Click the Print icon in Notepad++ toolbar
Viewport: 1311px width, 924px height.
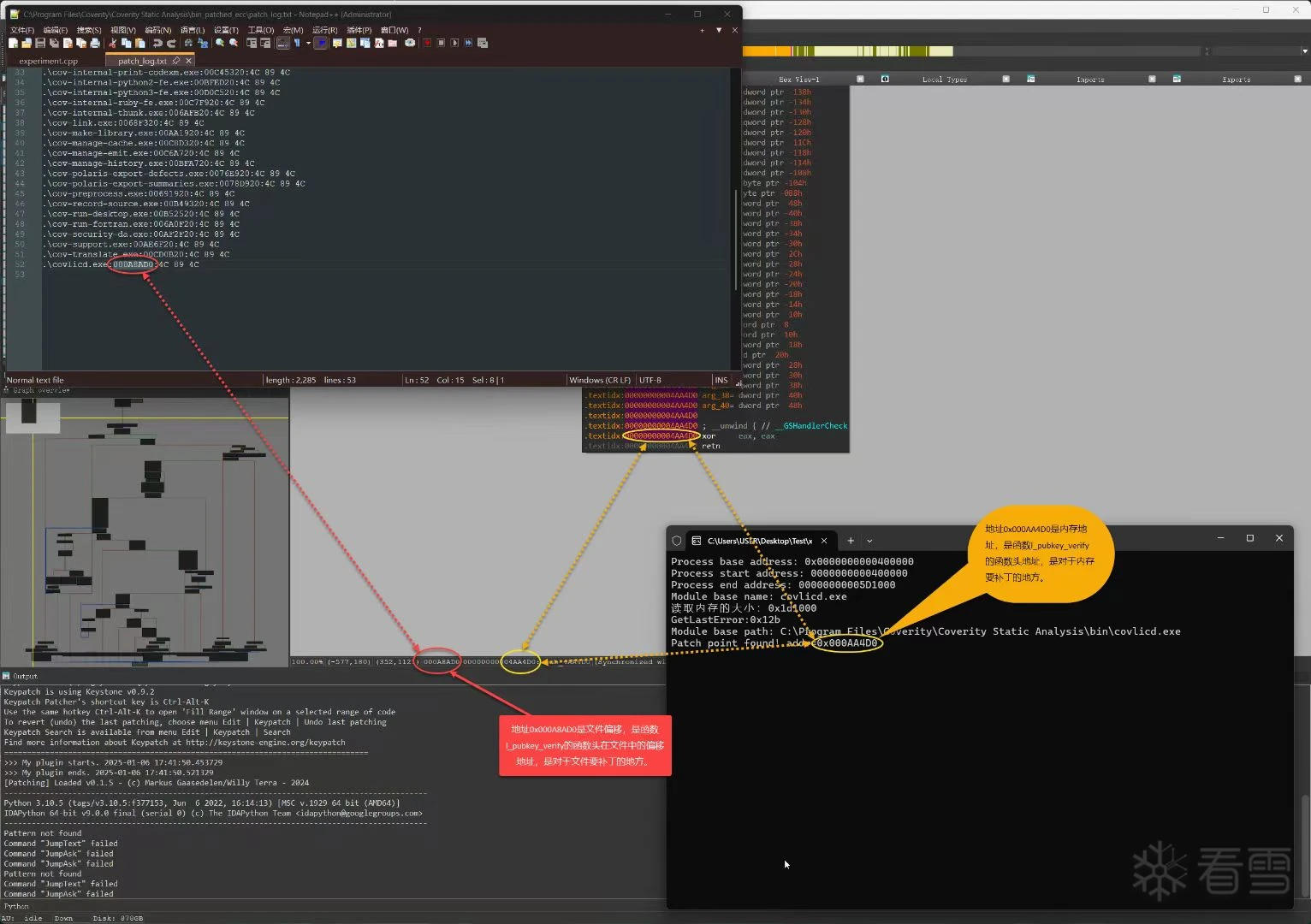click(x=95, y=43)
